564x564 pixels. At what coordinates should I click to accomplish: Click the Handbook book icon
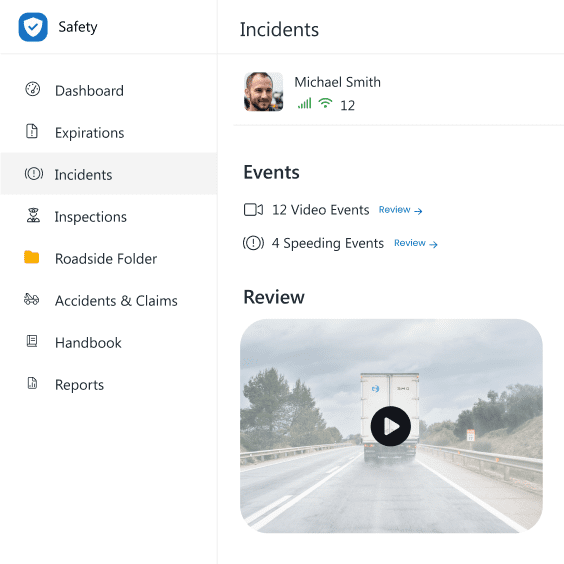[32, 341]
